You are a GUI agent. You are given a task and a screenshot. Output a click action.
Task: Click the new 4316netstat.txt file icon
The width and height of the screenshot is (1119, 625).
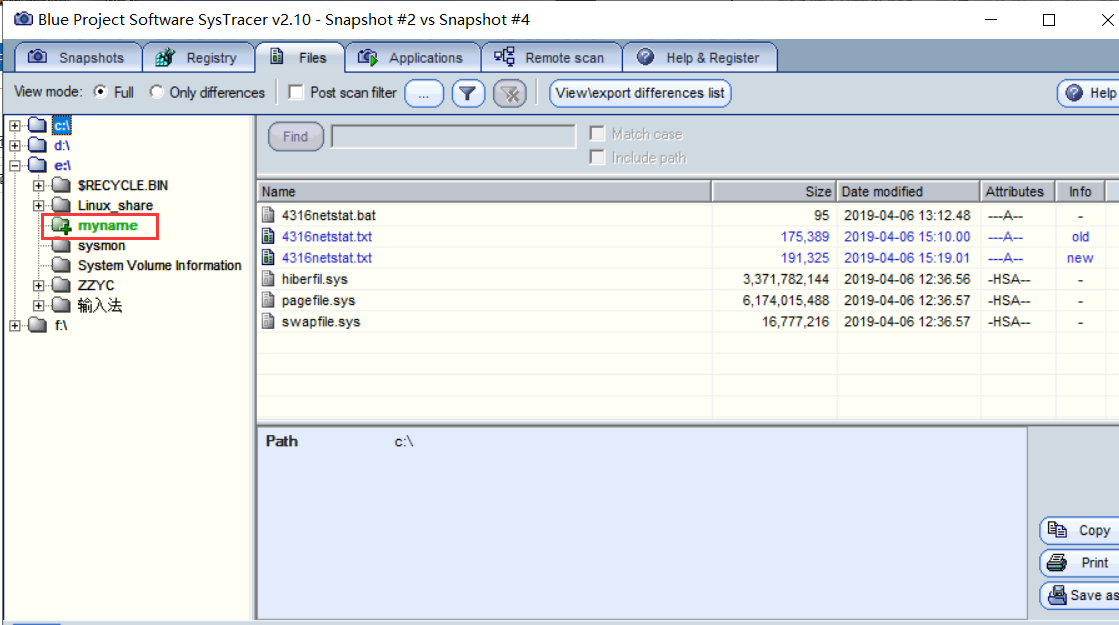point(268,258)
